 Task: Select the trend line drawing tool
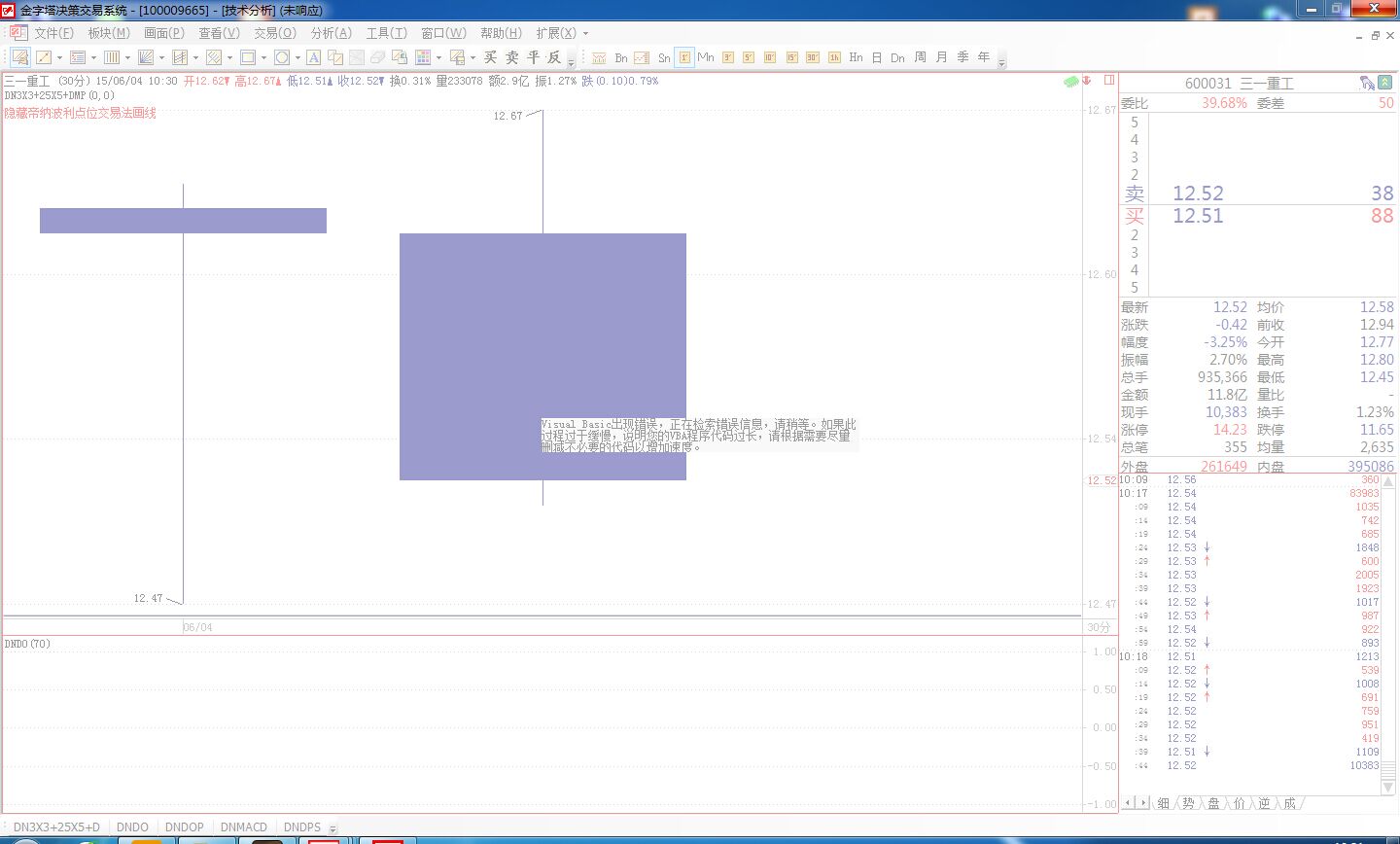[x=45, y=57]
